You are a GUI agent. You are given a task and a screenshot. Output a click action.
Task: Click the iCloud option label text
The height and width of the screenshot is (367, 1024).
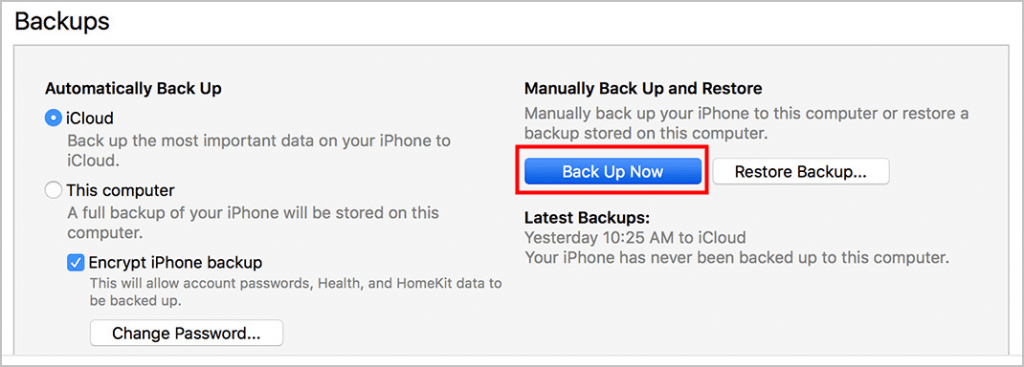coord(89,118)
